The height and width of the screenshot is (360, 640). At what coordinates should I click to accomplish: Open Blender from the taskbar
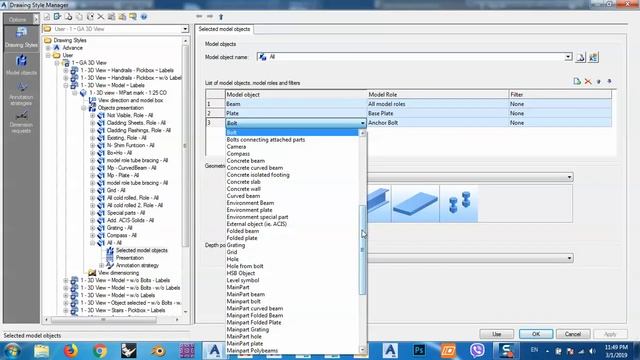click(x=158, y=351)
